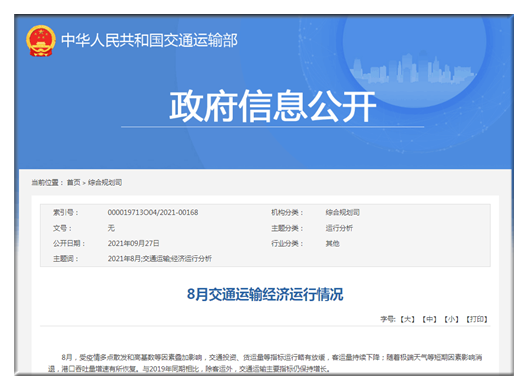Screen dimensions: 528x390
Task: Select keywords 2021年8月;交通运输;经济运行分析
Action: click(160, 259)
